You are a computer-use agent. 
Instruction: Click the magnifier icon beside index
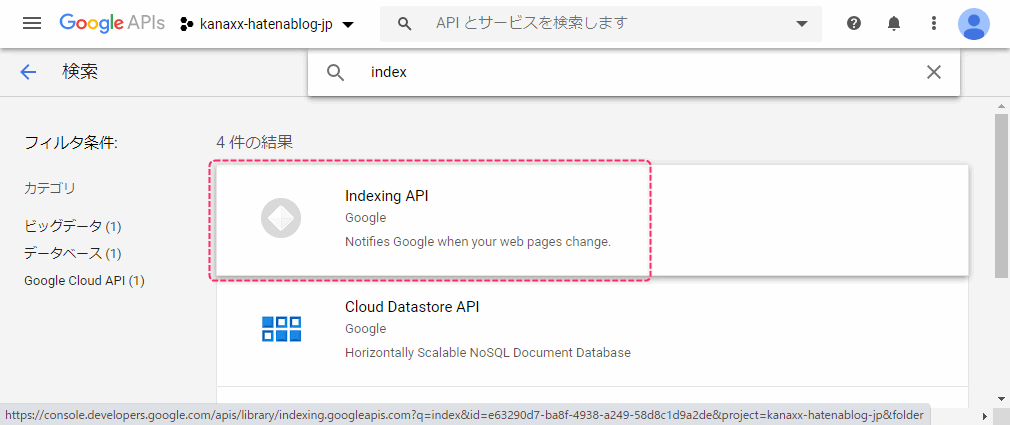coord(336,72)
